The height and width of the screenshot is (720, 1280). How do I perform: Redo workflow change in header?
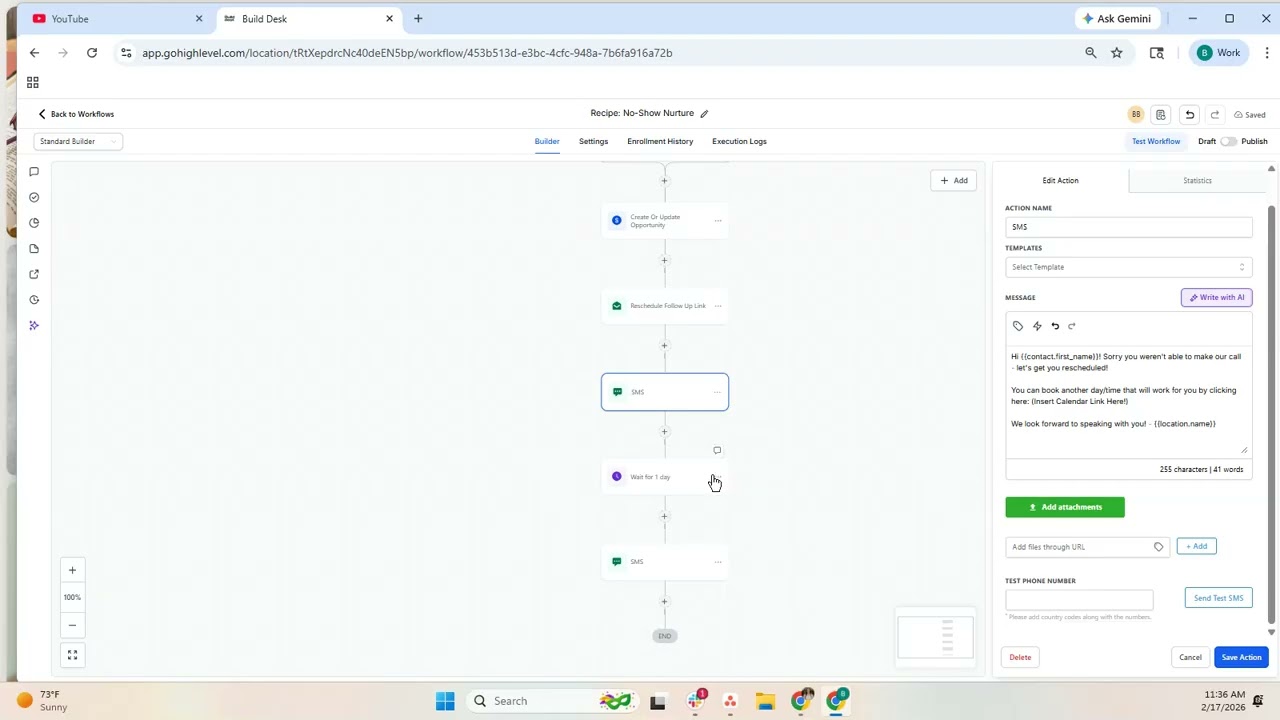click(1215, 115)
